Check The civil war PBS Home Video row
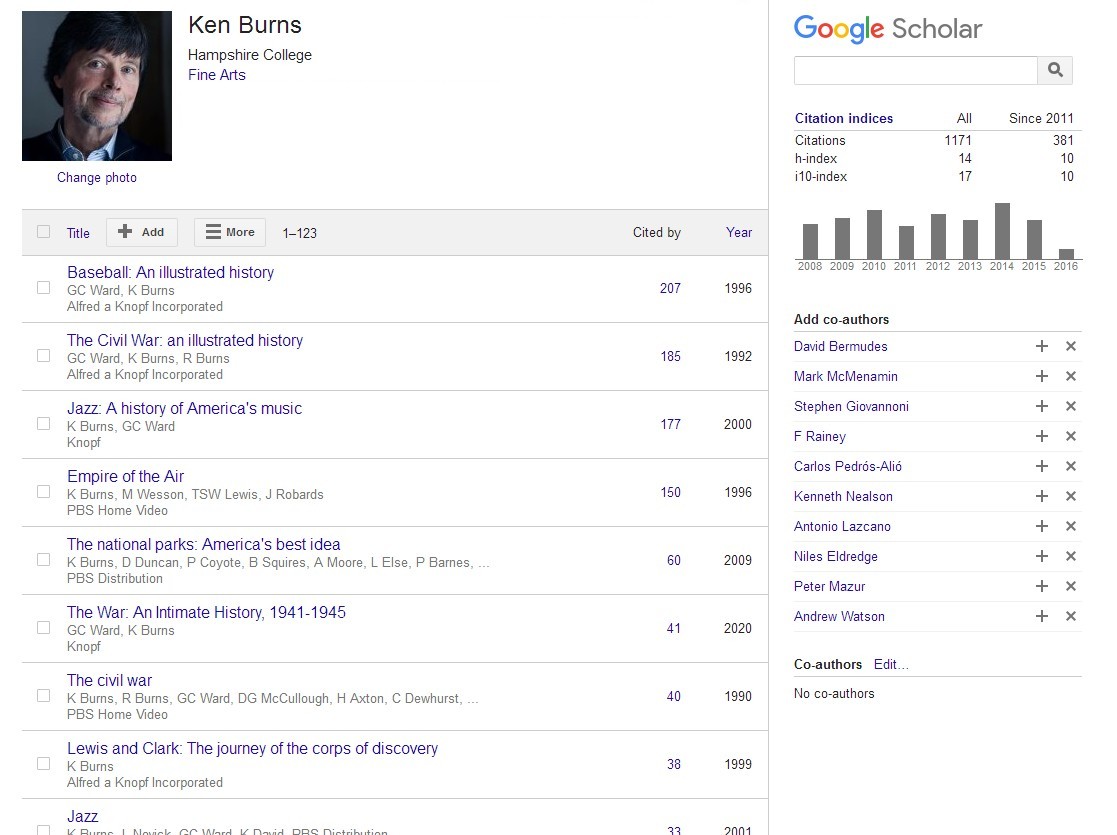 tap(43, 695)
